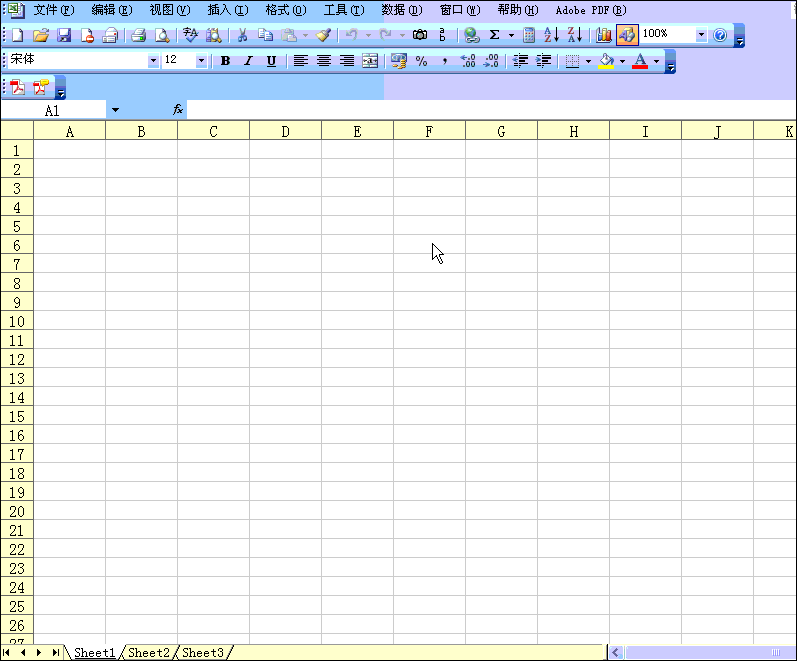The image size is (797, 661).
Task: Go to last sheet navigation button
Action: 55,652
